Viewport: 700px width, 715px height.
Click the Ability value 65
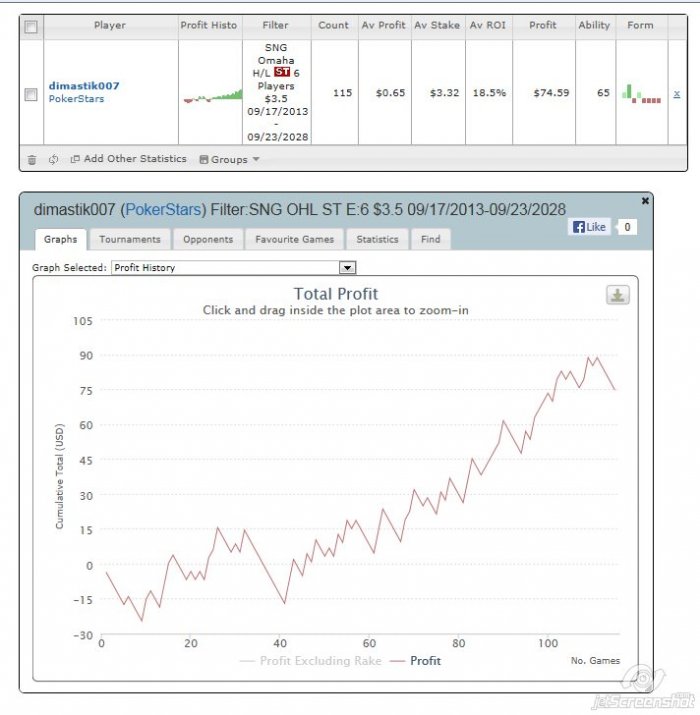pyautogui.click(x=603, y=93)
